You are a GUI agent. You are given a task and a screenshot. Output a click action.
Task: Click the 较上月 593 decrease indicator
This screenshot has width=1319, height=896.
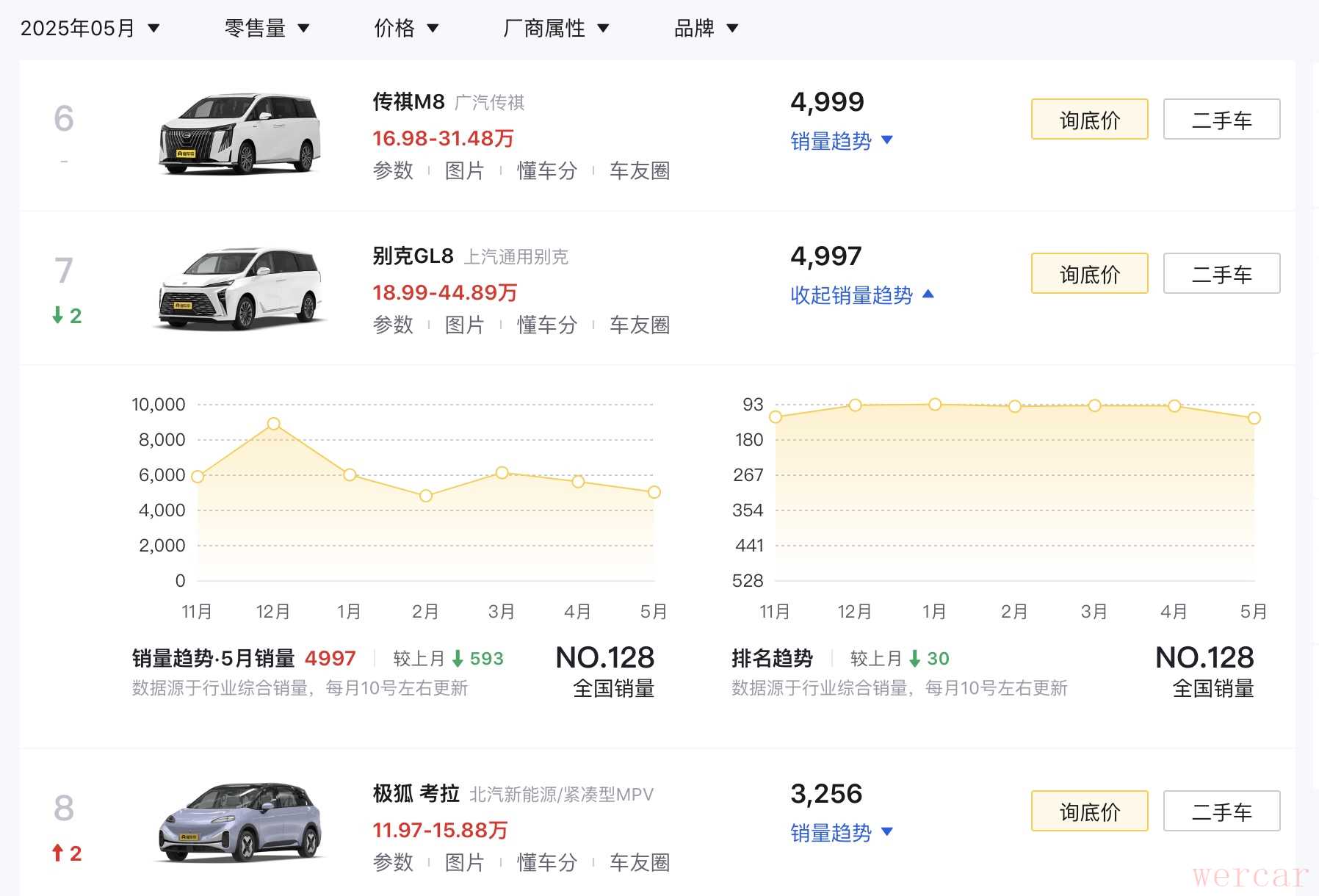[449, 658]
